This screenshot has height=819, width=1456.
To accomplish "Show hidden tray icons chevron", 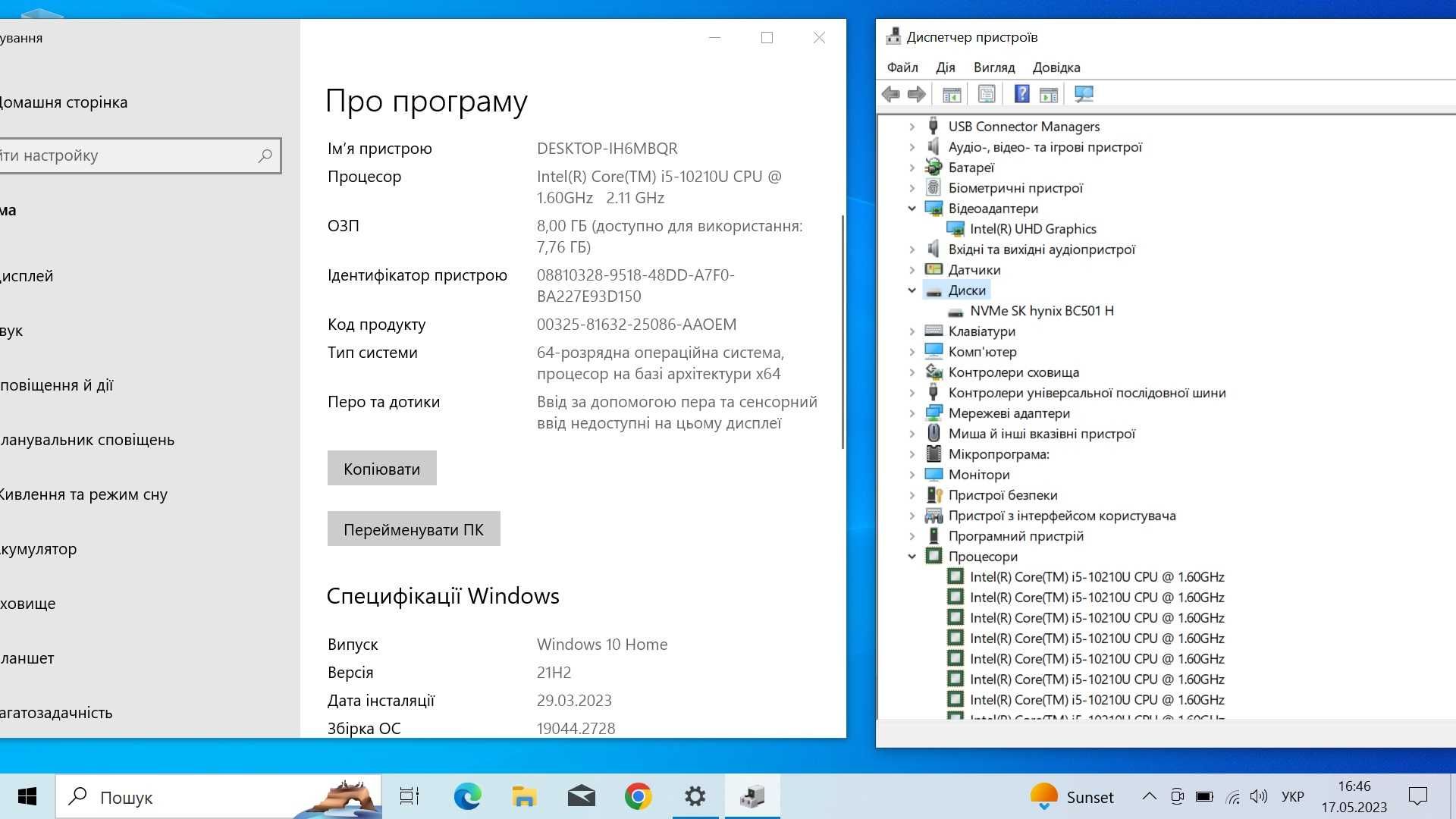I will [1149, 796].
